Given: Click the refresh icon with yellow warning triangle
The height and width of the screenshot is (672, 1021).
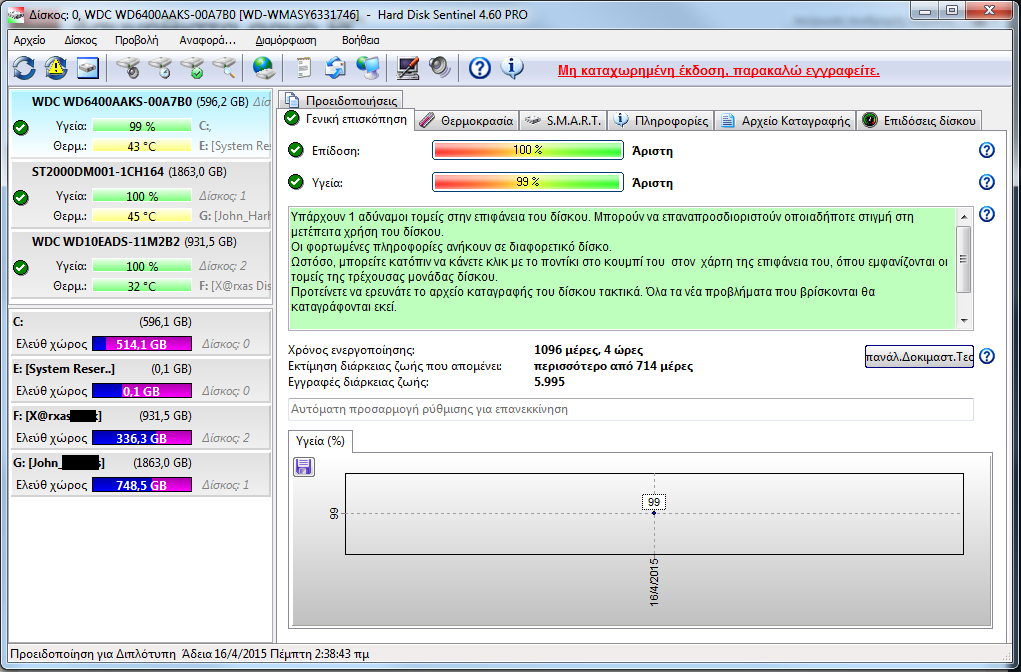Looking at the screenshot, I should point(56,68).
